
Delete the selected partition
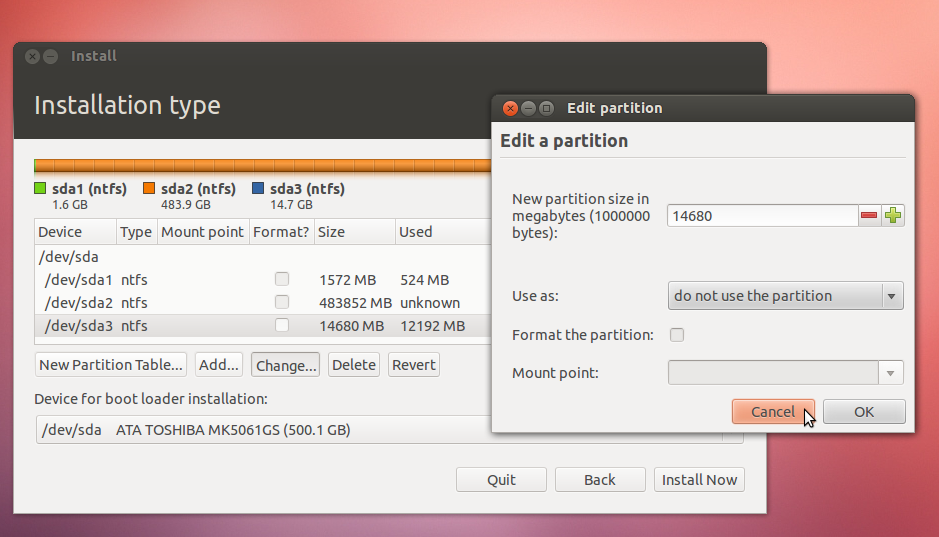point(354,365)
